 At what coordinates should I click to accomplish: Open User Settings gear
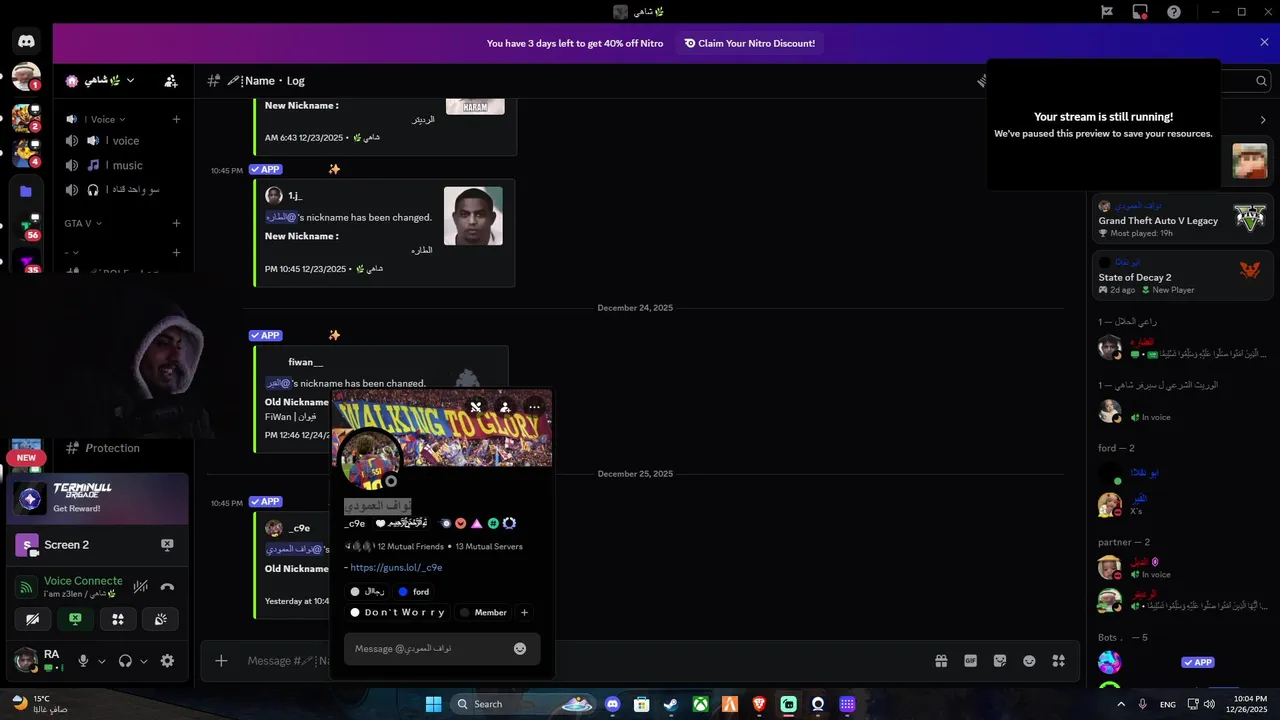167,661
